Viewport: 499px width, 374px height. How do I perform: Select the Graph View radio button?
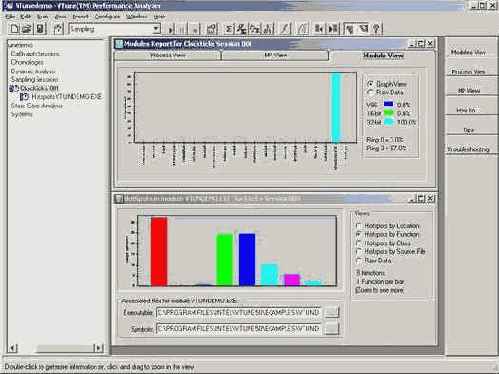pos(370,84)
